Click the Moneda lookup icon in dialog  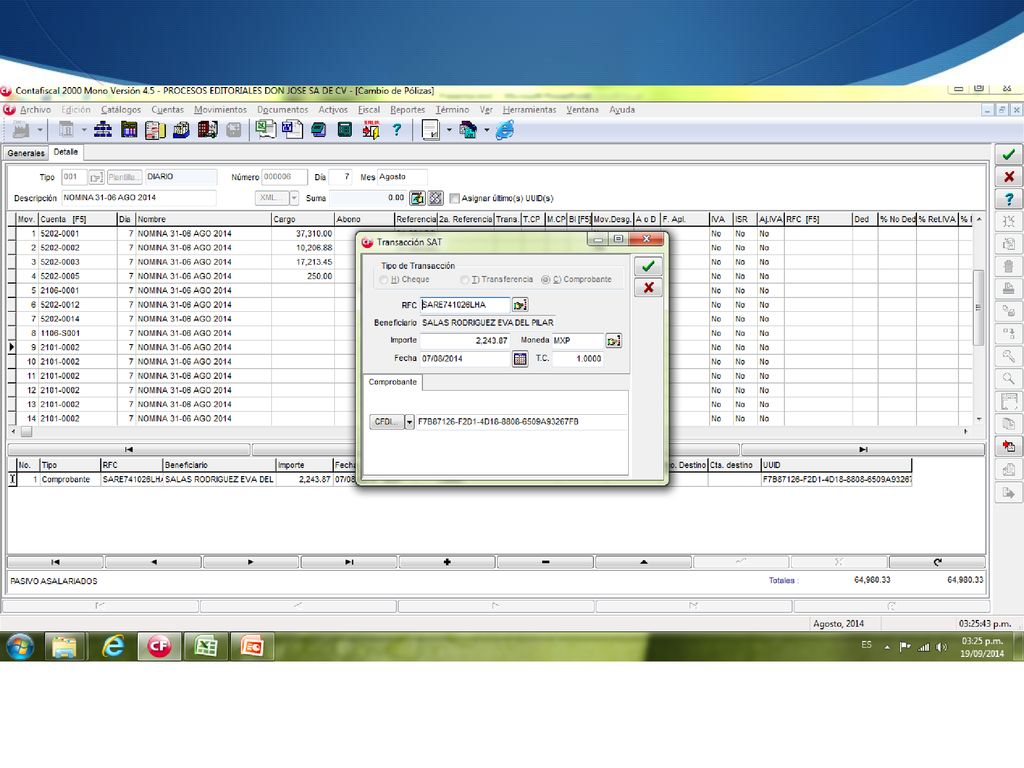tap(613, 341)
